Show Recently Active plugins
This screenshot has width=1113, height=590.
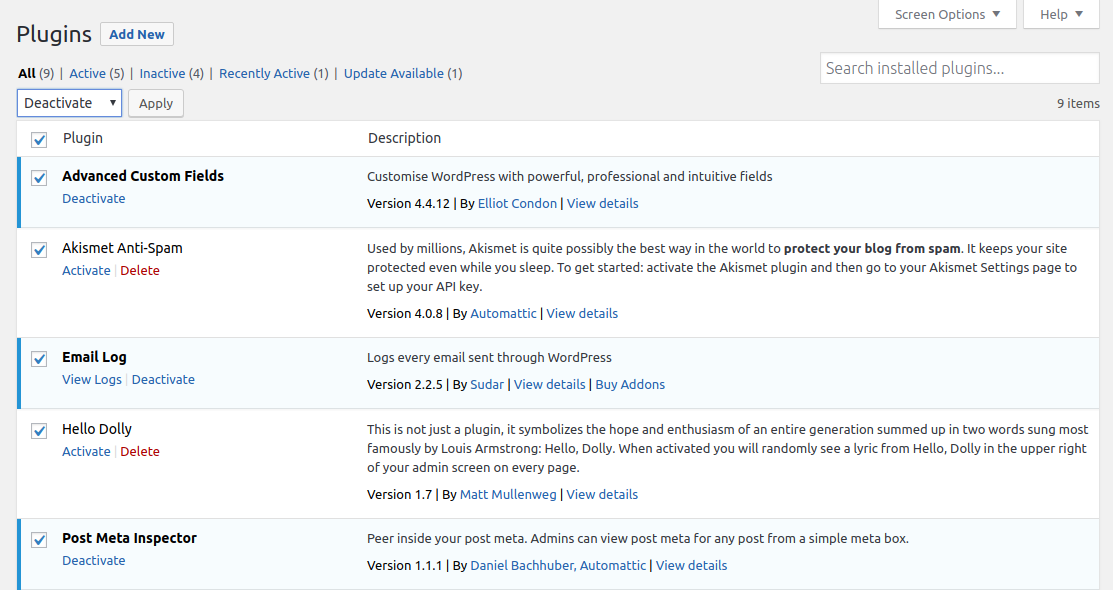[264, 73]
